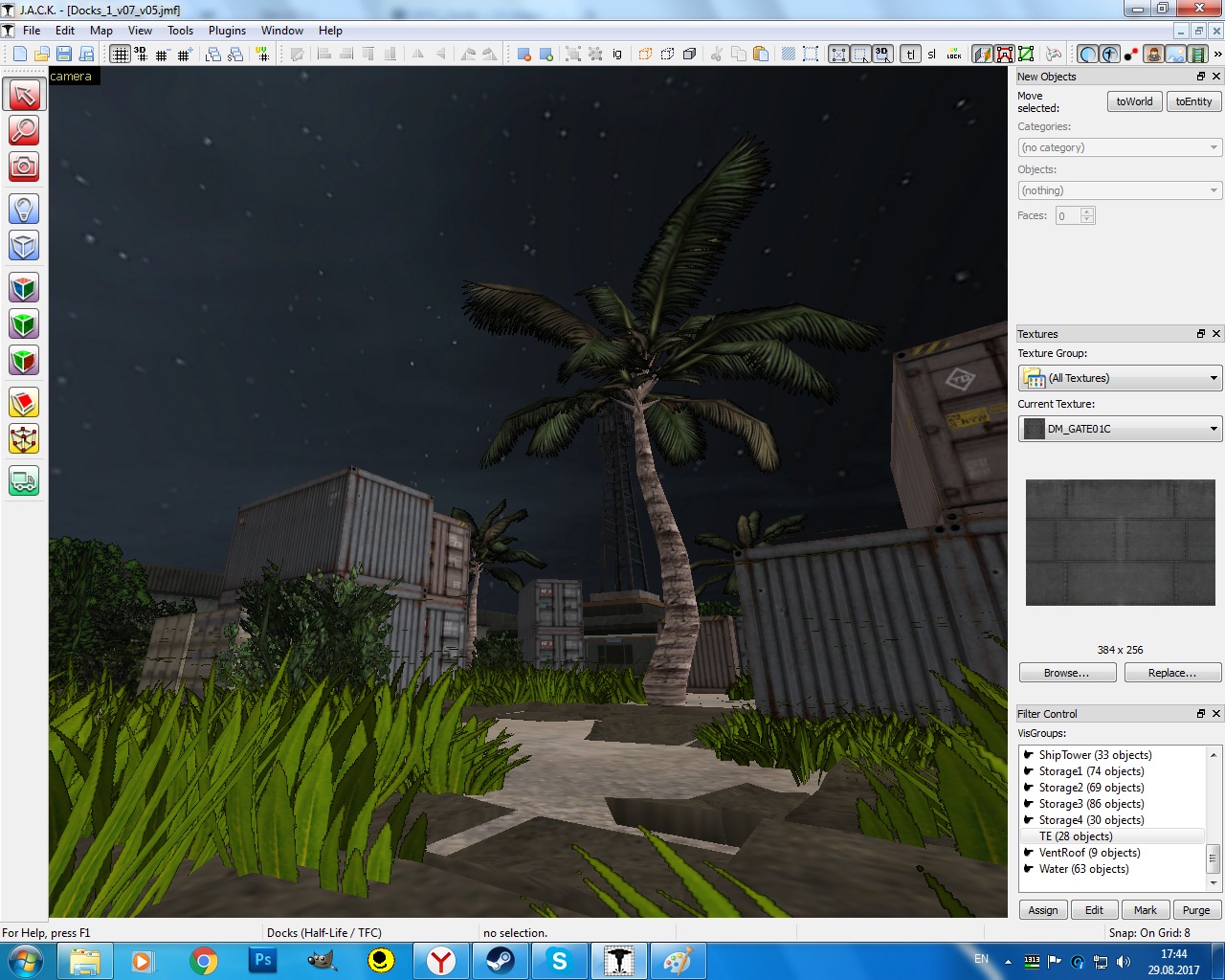1225x980 pixels.
Task: Open the Plugins menu
Action: click(227, 31)
